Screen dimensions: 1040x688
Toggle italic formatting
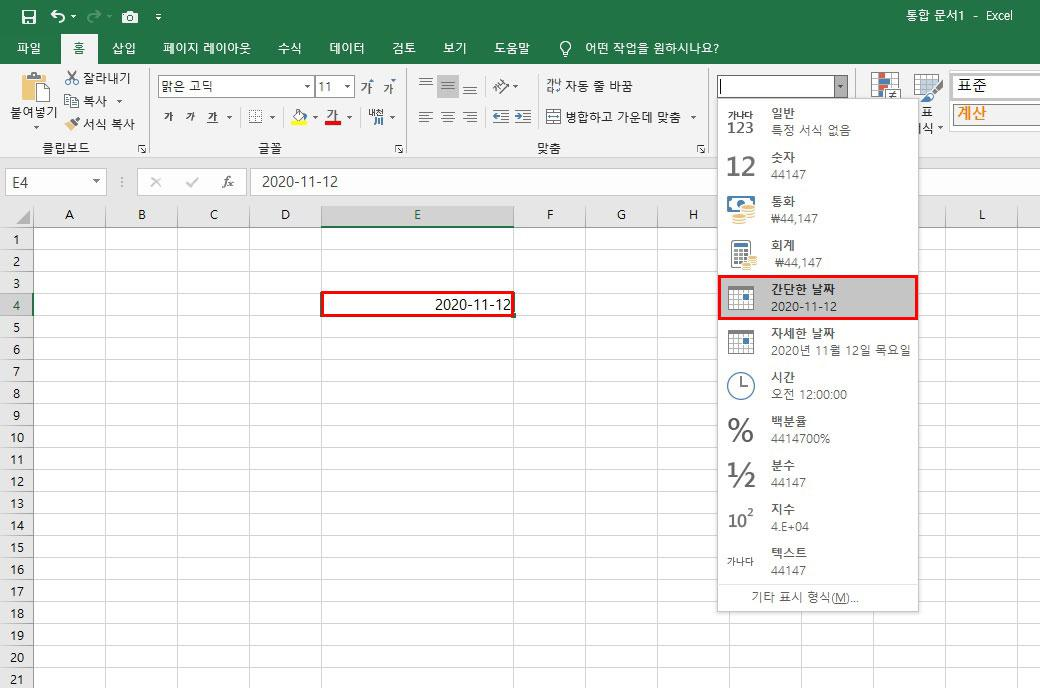(x=190, y=117)
